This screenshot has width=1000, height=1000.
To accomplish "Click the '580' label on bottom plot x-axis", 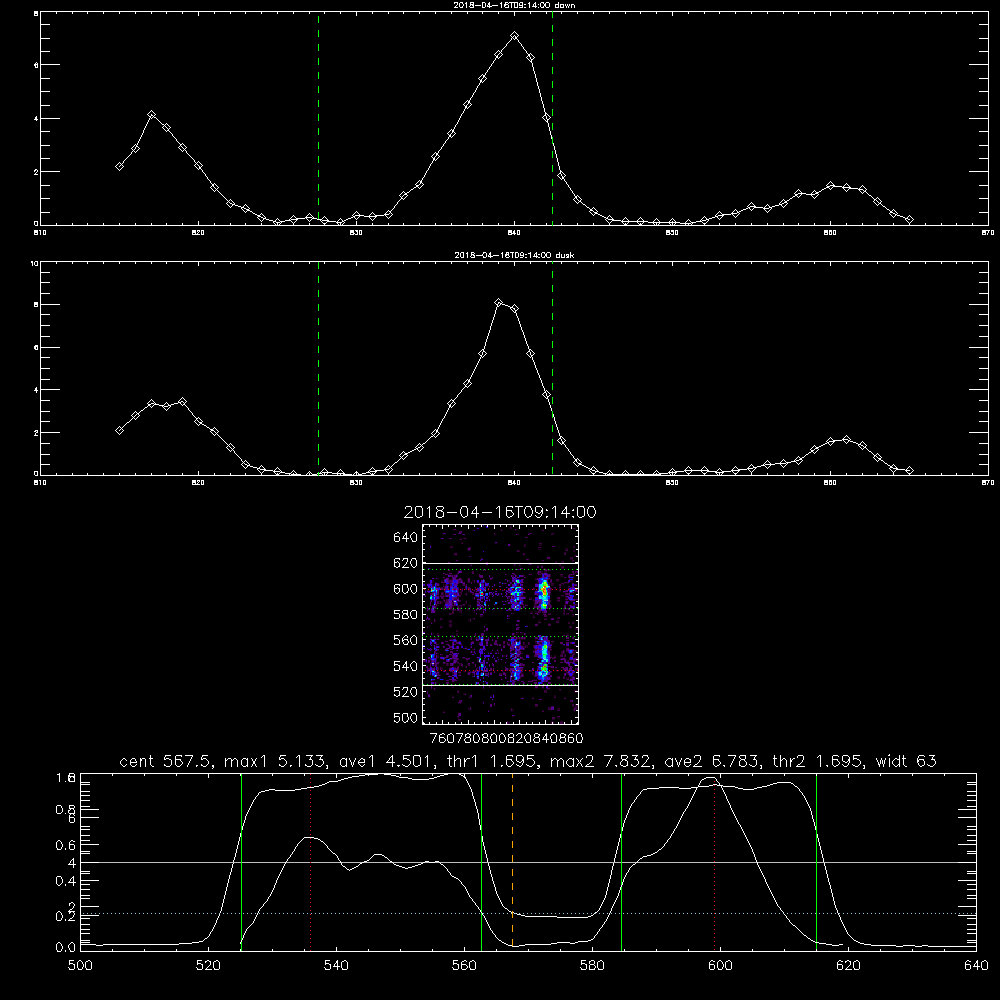I will 592,966.
